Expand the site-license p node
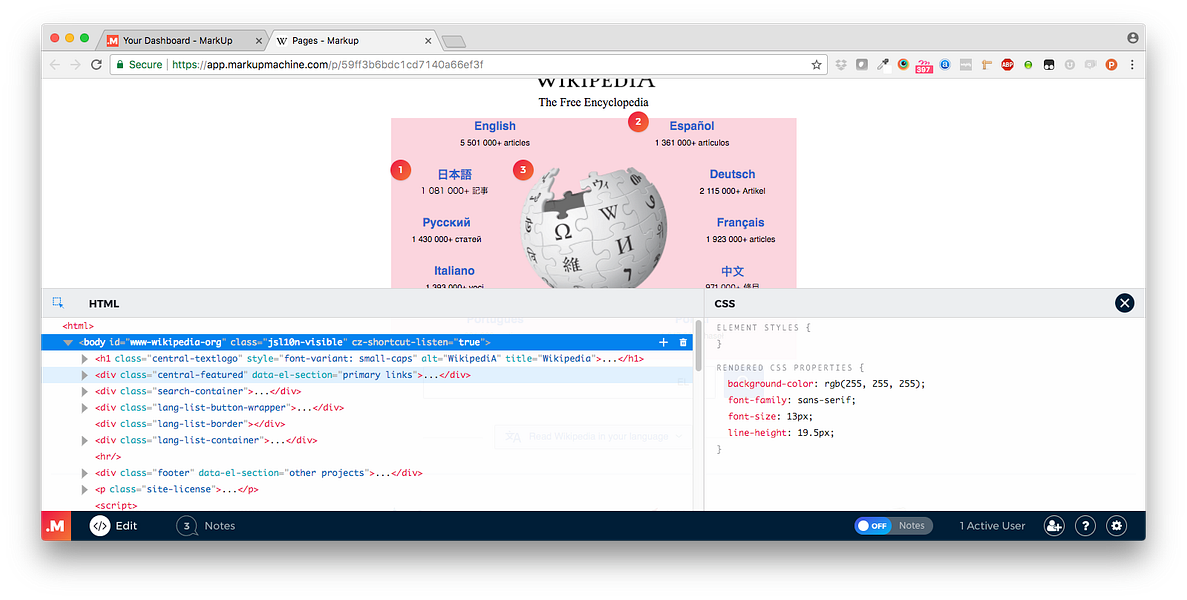This screenshot has height=600, width=1187. pos(85,490)
